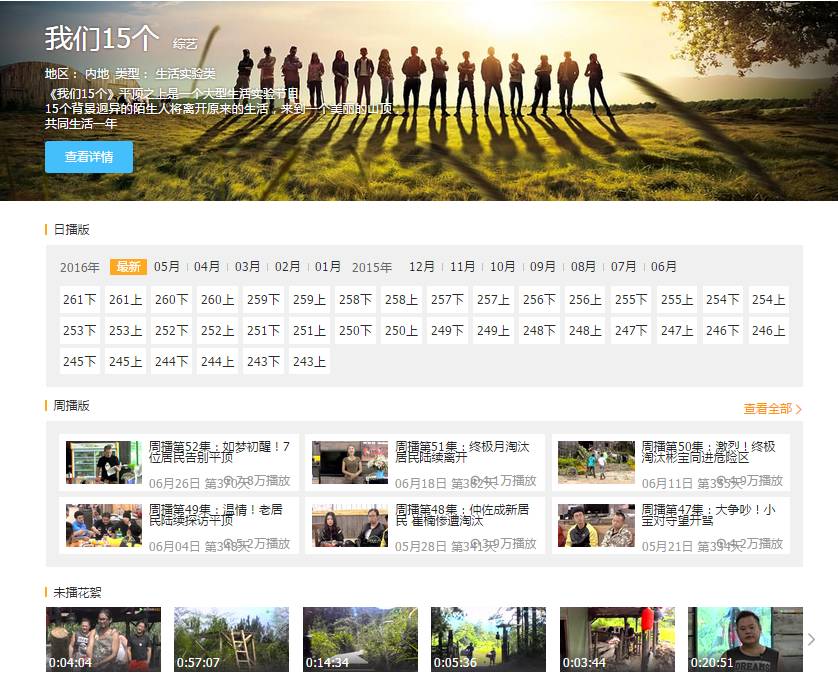Switch to the 05月 tab

(167, 267)
